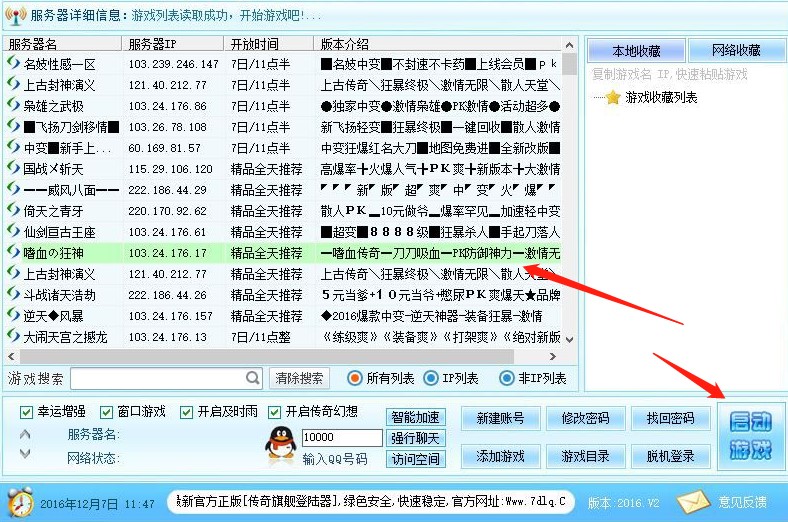
Task: Click the 新建账号 button
Action: point(501,418)
